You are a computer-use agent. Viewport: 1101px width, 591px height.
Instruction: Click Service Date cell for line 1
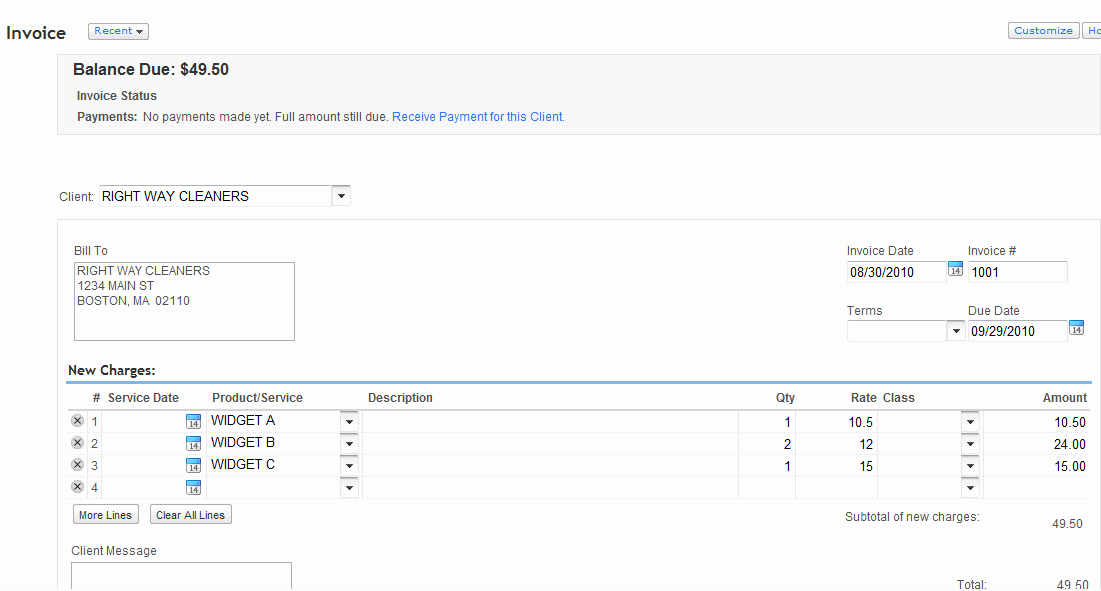[x=144, y=422]
